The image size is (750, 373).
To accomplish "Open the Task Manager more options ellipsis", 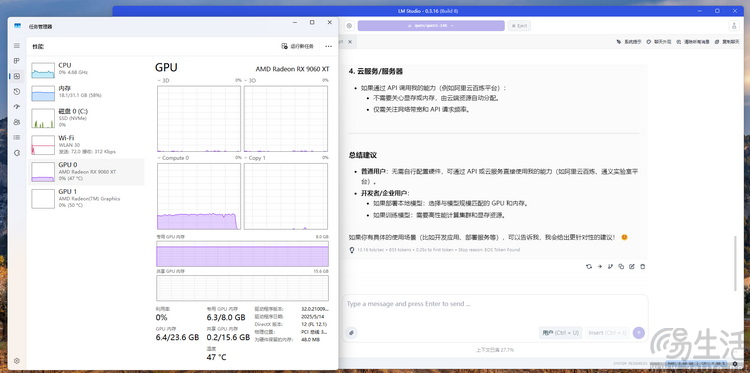I will tap(328, 46).
